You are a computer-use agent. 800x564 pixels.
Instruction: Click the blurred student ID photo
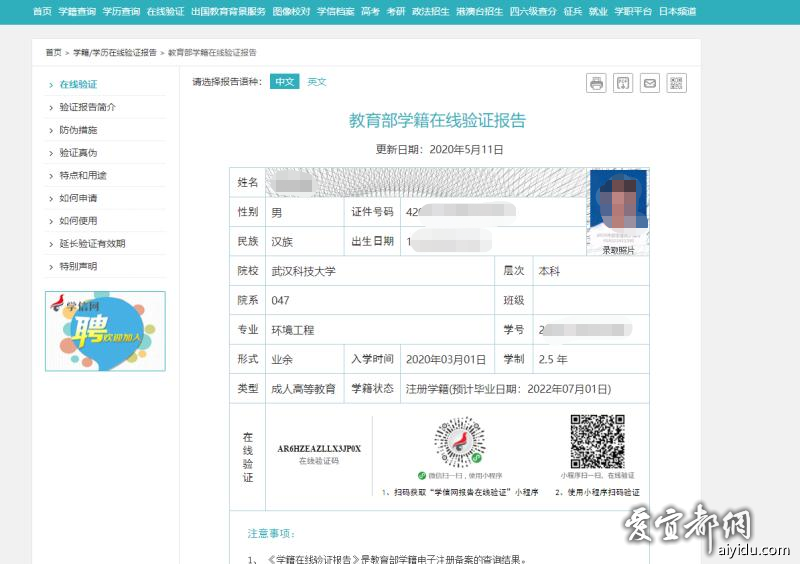(618, 207)
